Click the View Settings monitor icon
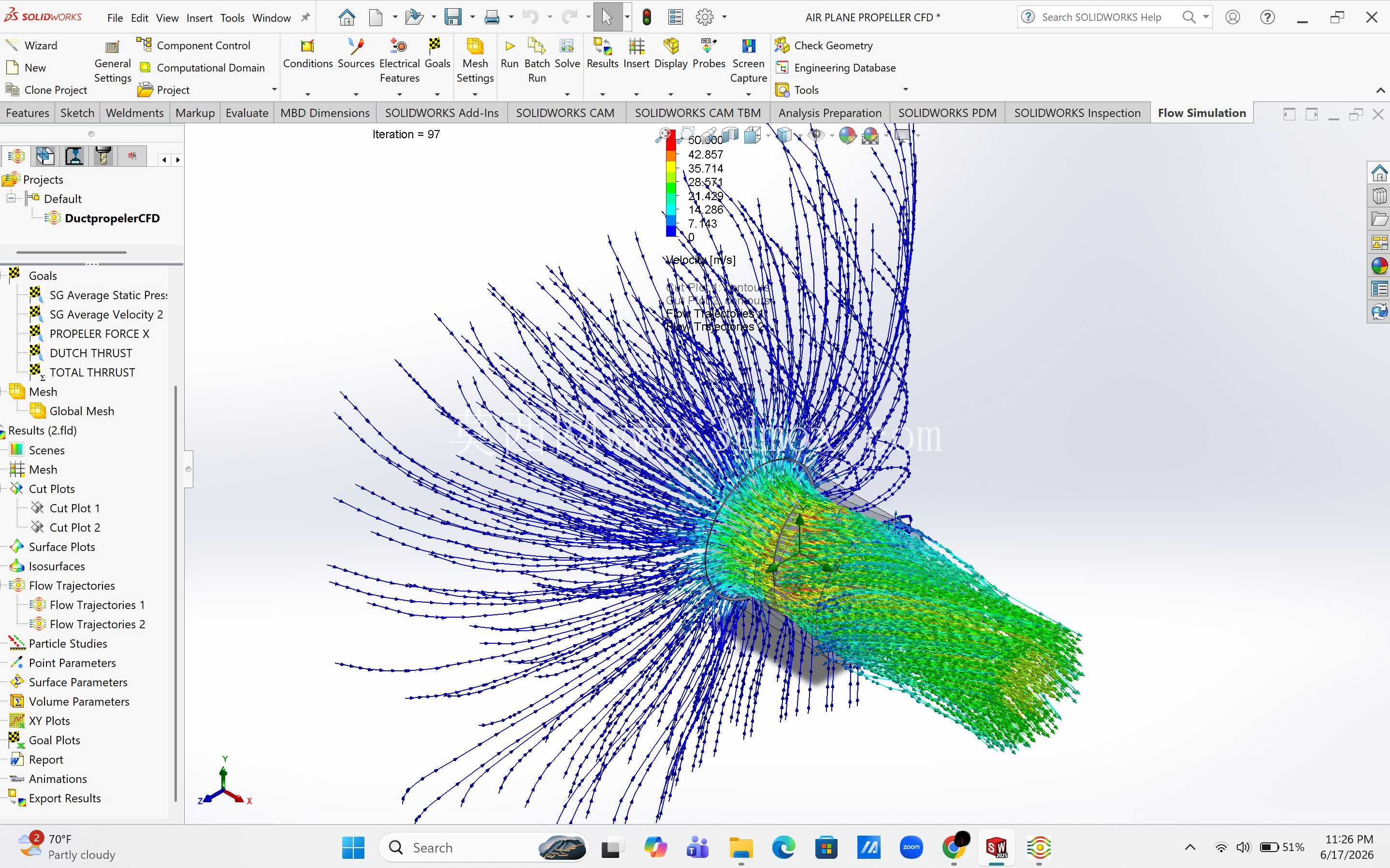The width and height of the screenshot is (1390, 868). click(x=902, y=135)
